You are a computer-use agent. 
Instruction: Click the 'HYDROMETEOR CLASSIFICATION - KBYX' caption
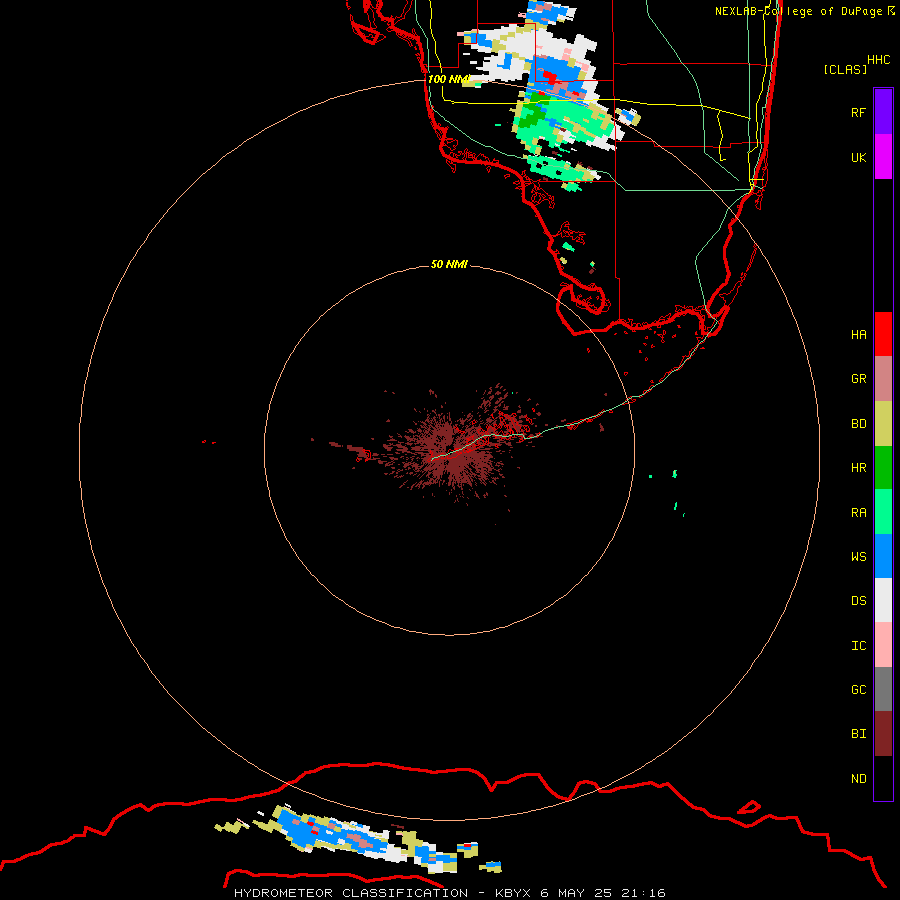tap(385, 893)
